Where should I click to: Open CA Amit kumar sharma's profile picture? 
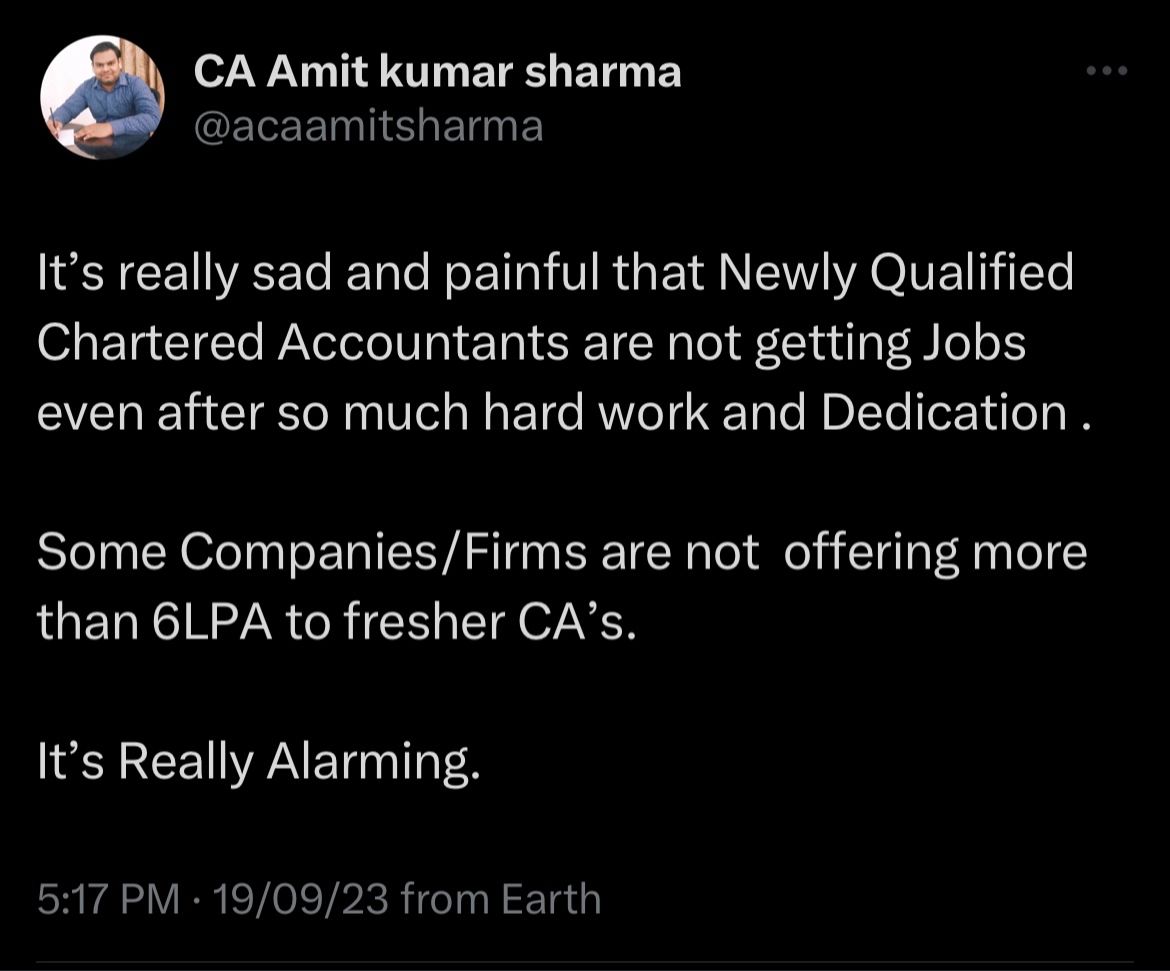click(102, 97)
